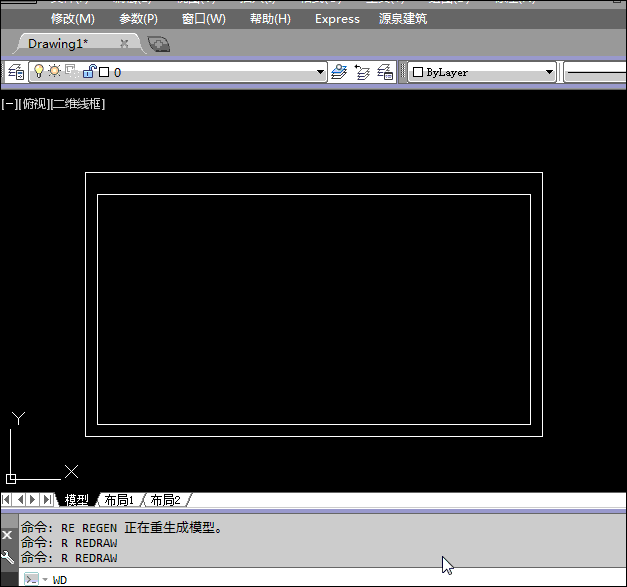Open the Layer States Manager icon
The width and height of the screenshot is (627, 587).
click(x=385, y=72)
